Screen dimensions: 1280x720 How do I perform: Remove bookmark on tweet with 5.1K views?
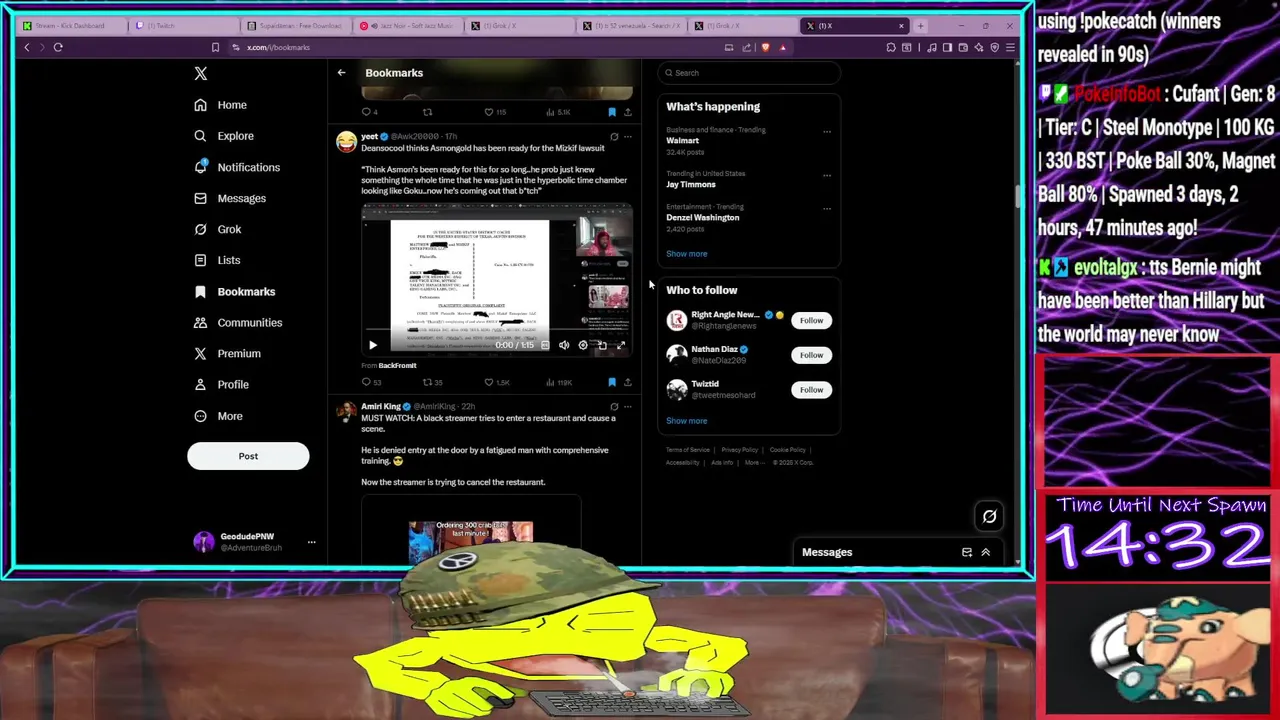612,112
